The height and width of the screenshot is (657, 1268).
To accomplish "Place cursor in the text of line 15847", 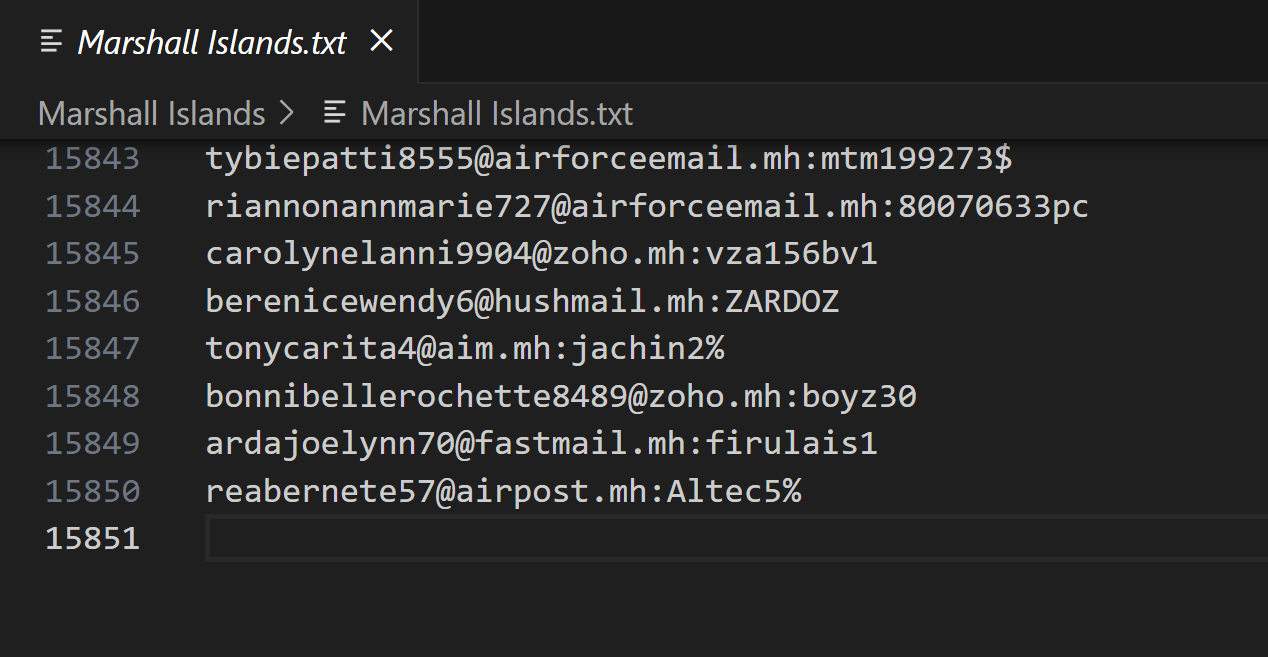I will 465,349.
